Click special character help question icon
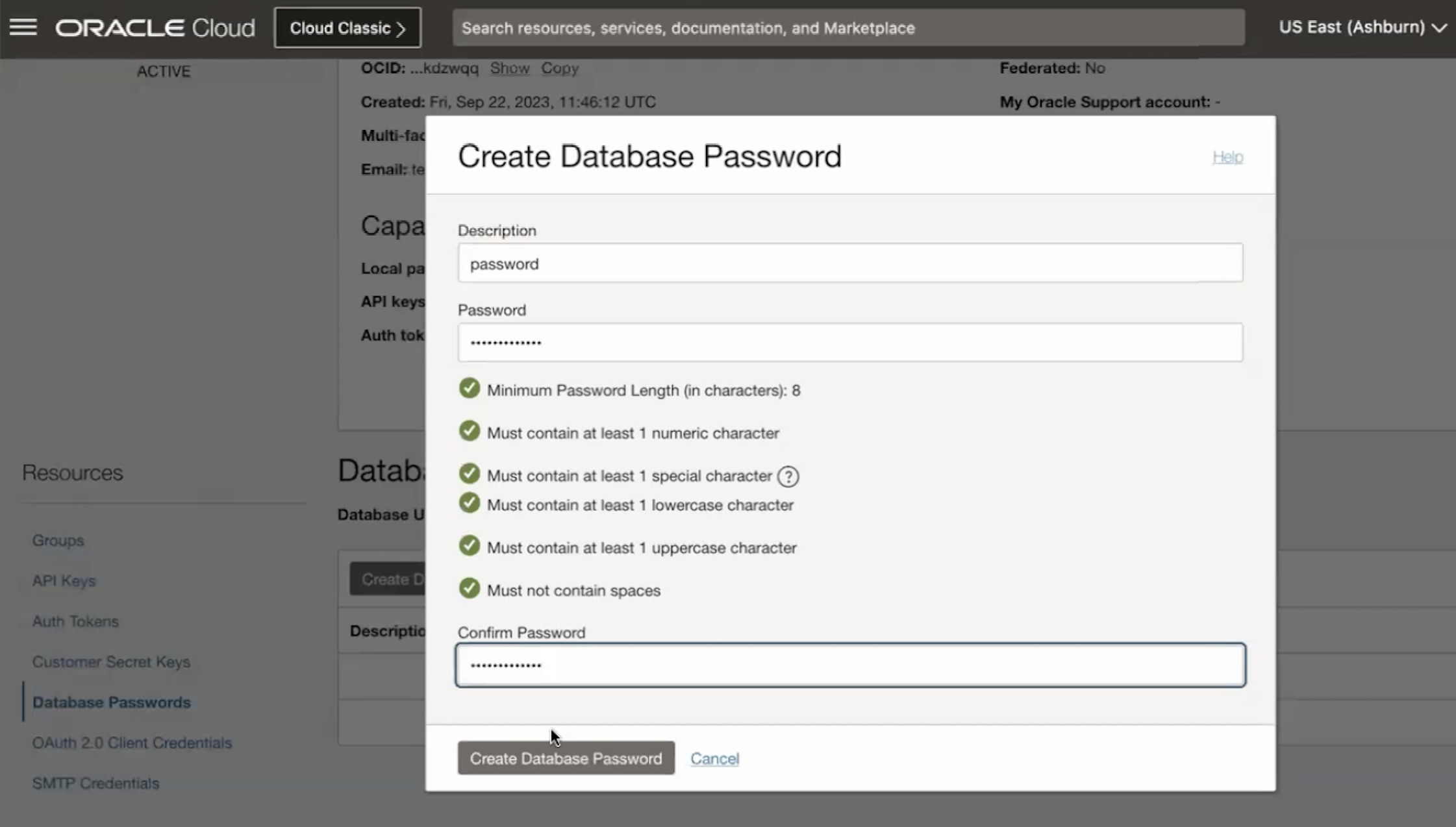This screenshot has width=1456, height=827. (x=788, y=476)
